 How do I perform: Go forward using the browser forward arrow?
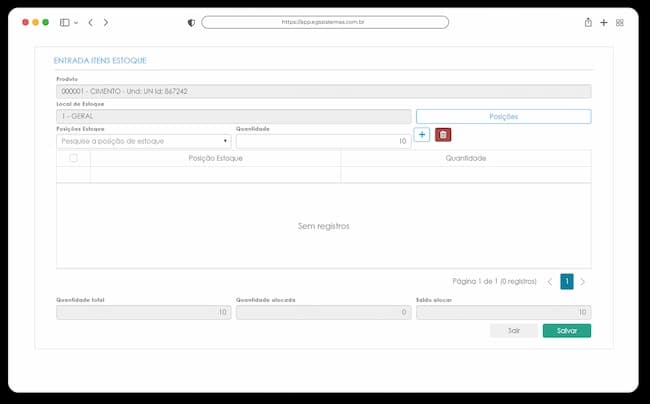(106, 22)
